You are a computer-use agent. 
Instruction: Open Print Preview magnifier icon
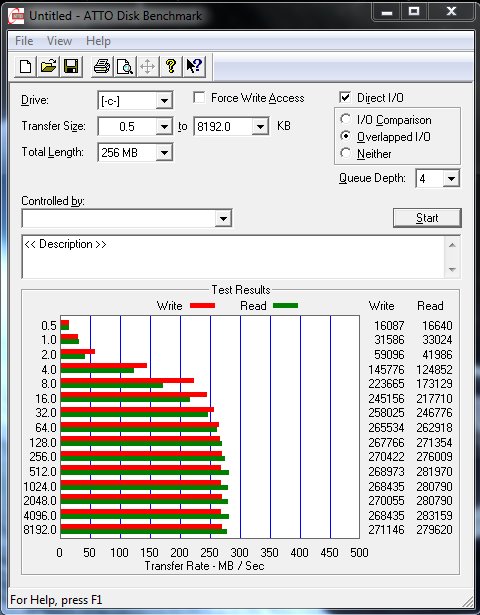tap(125, 66)
